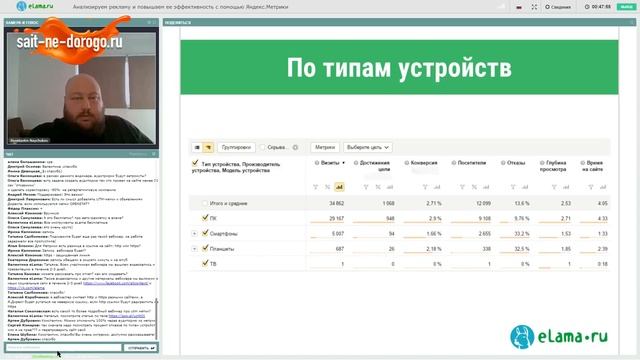
Task: Uncheck the ПК row checkbox
Action: coord(205,218)
